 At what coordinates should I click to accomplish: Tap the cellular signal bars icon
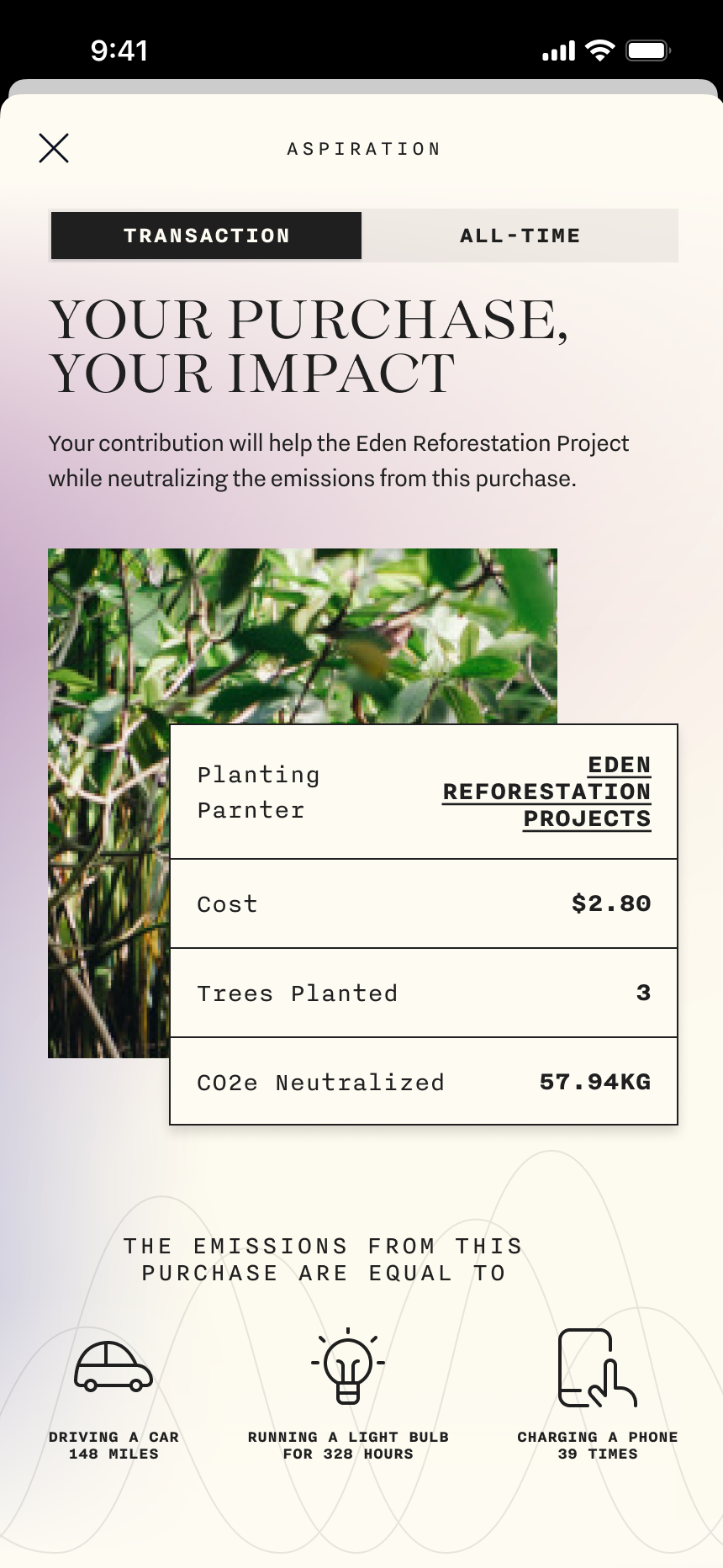pyautogui.click(x=558, y=51)
